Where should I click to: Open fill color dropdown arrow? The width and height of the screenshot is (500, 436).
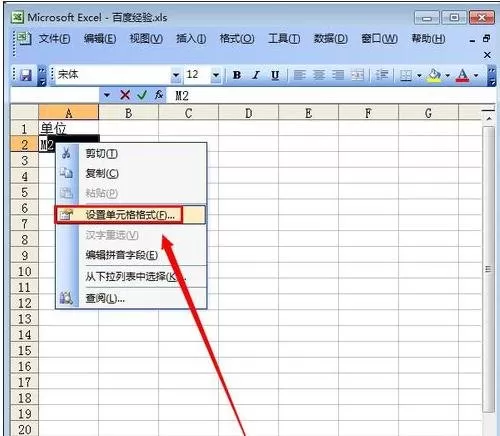(x=448, y=76)
